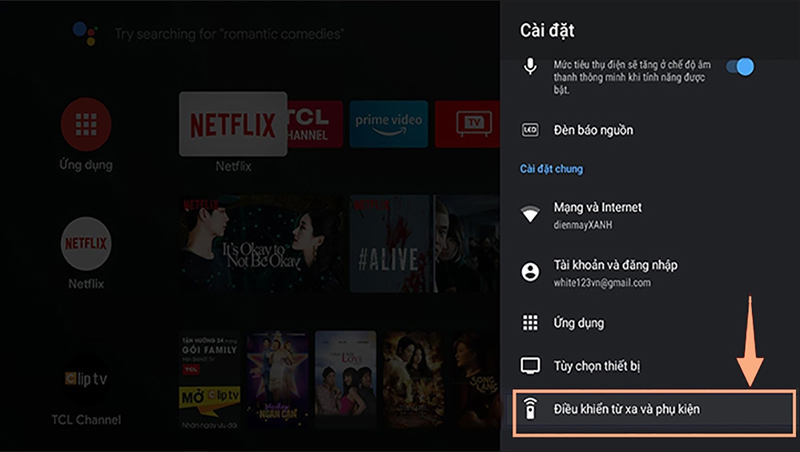
Task: Click the account icon for Tài khoản và đăng nhập
Action: tap(531, 272)
